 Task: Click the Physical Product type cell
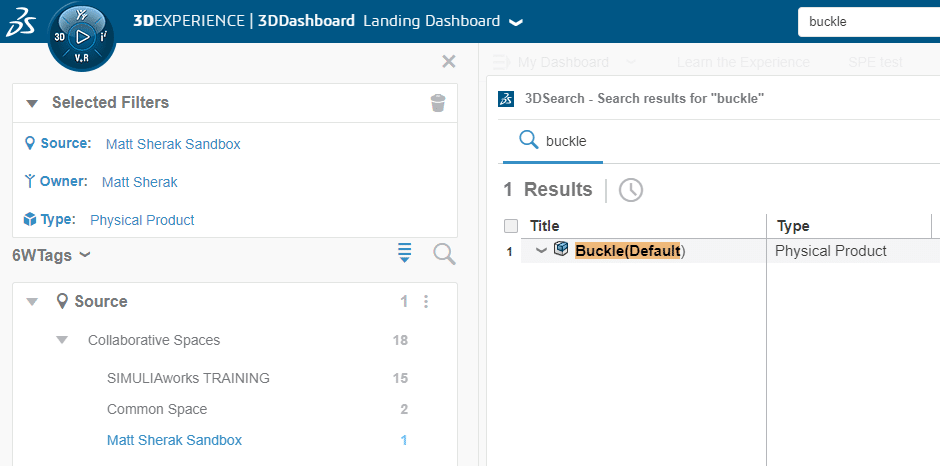pos(830,251)
